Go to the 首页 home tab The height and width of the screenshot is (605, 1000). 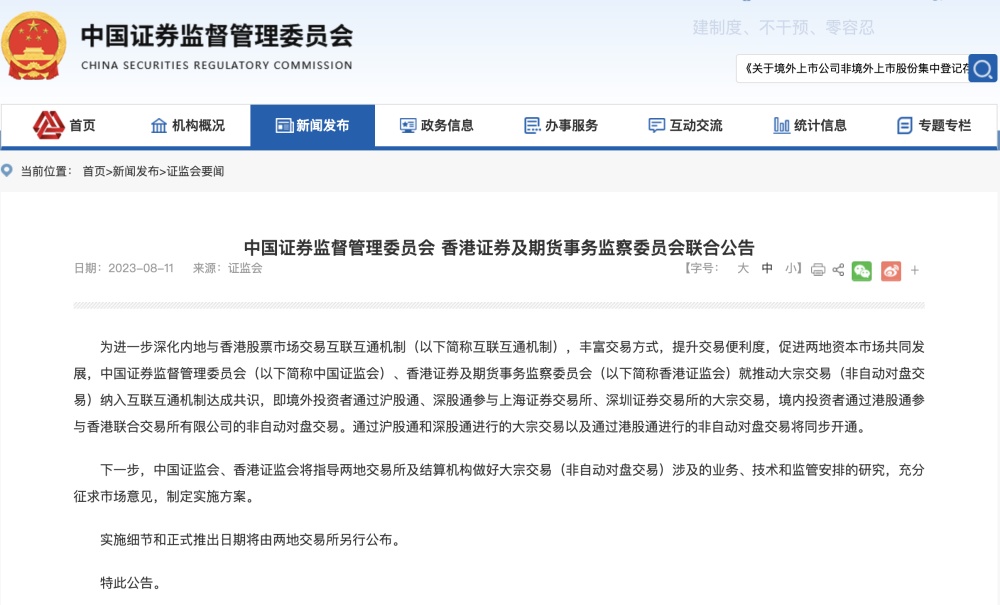point(65,126)
